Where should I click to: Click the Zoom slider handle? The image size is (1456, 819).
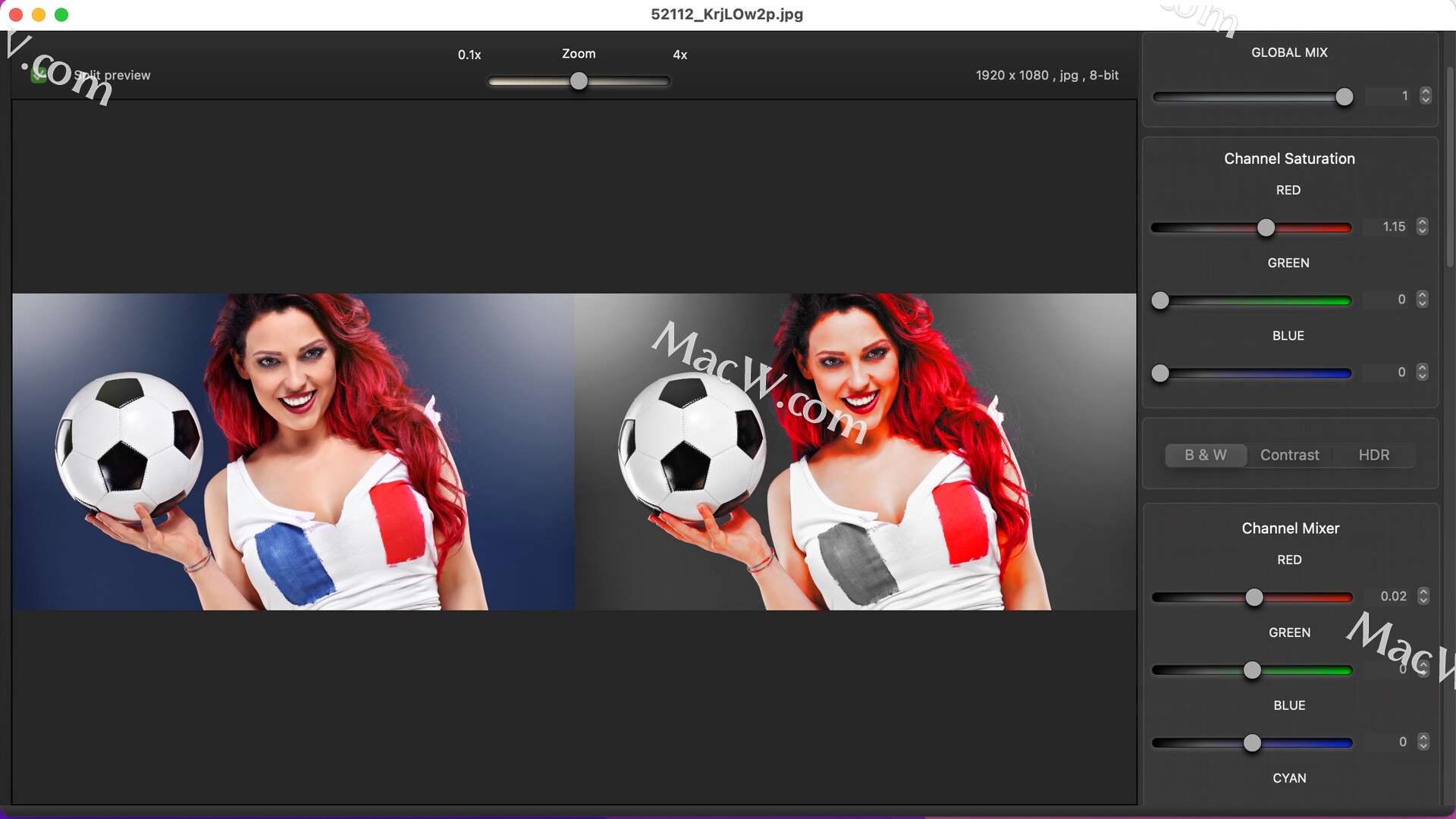(579, 81)
